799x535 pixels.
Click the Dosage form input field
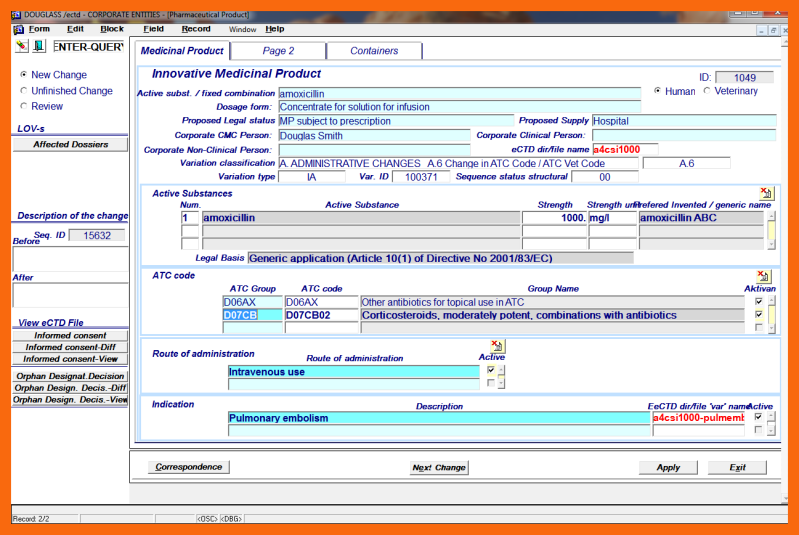click(458, 107)
